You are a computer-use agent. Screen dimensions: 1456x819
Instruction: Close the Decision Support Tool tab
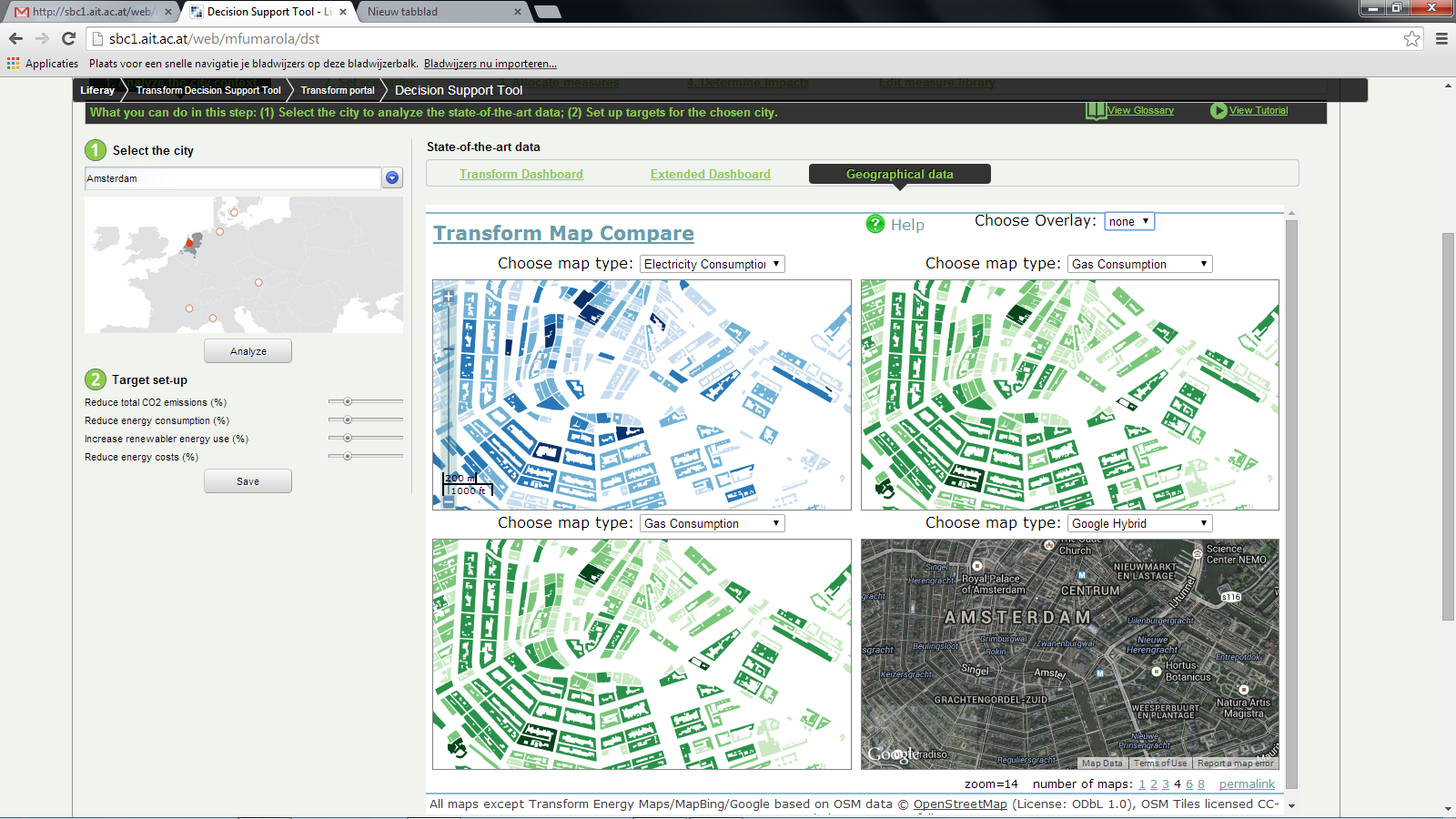(x=343, y=12)
